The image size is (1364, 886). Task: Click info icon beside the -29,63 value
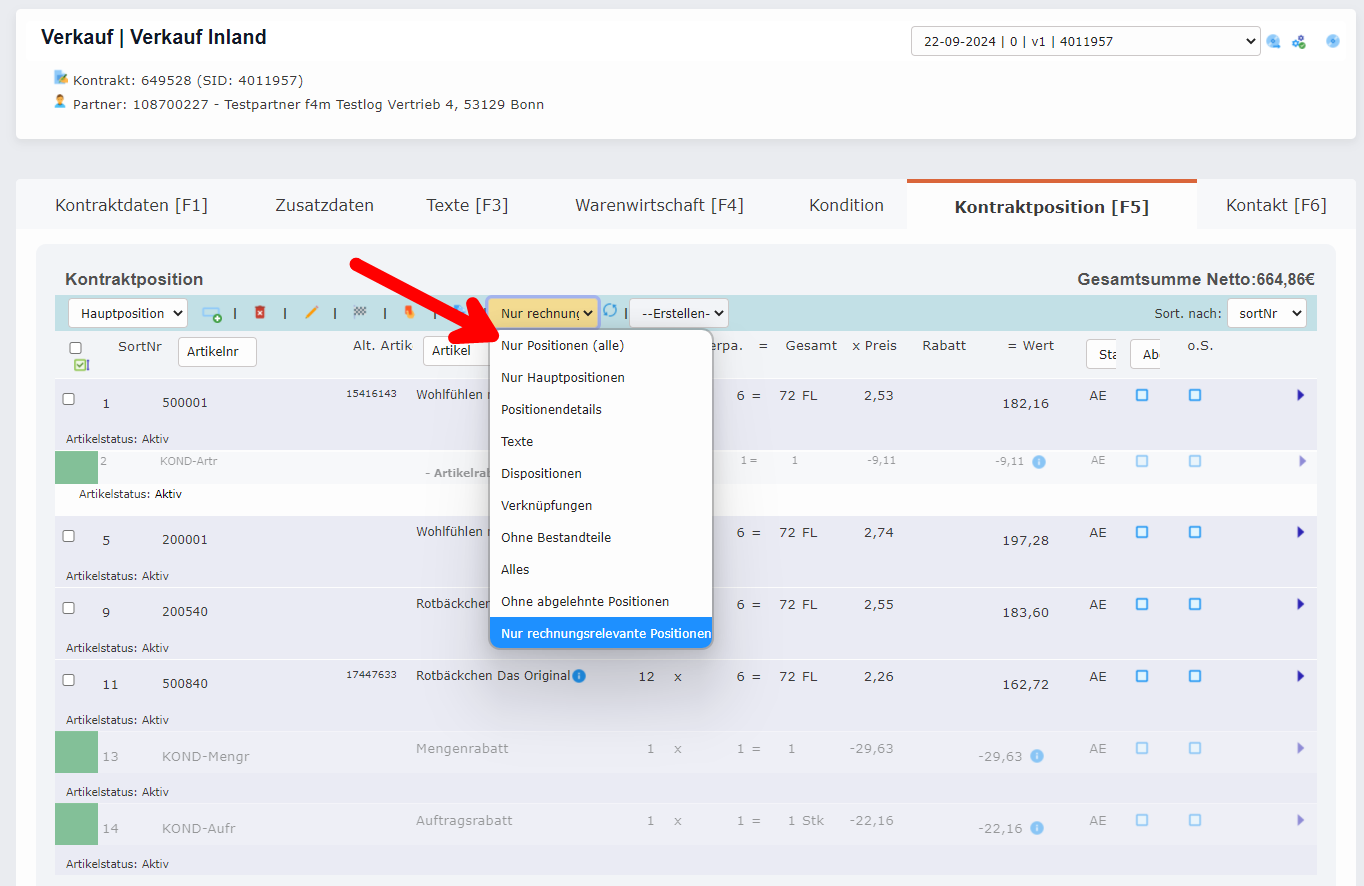1037,756
